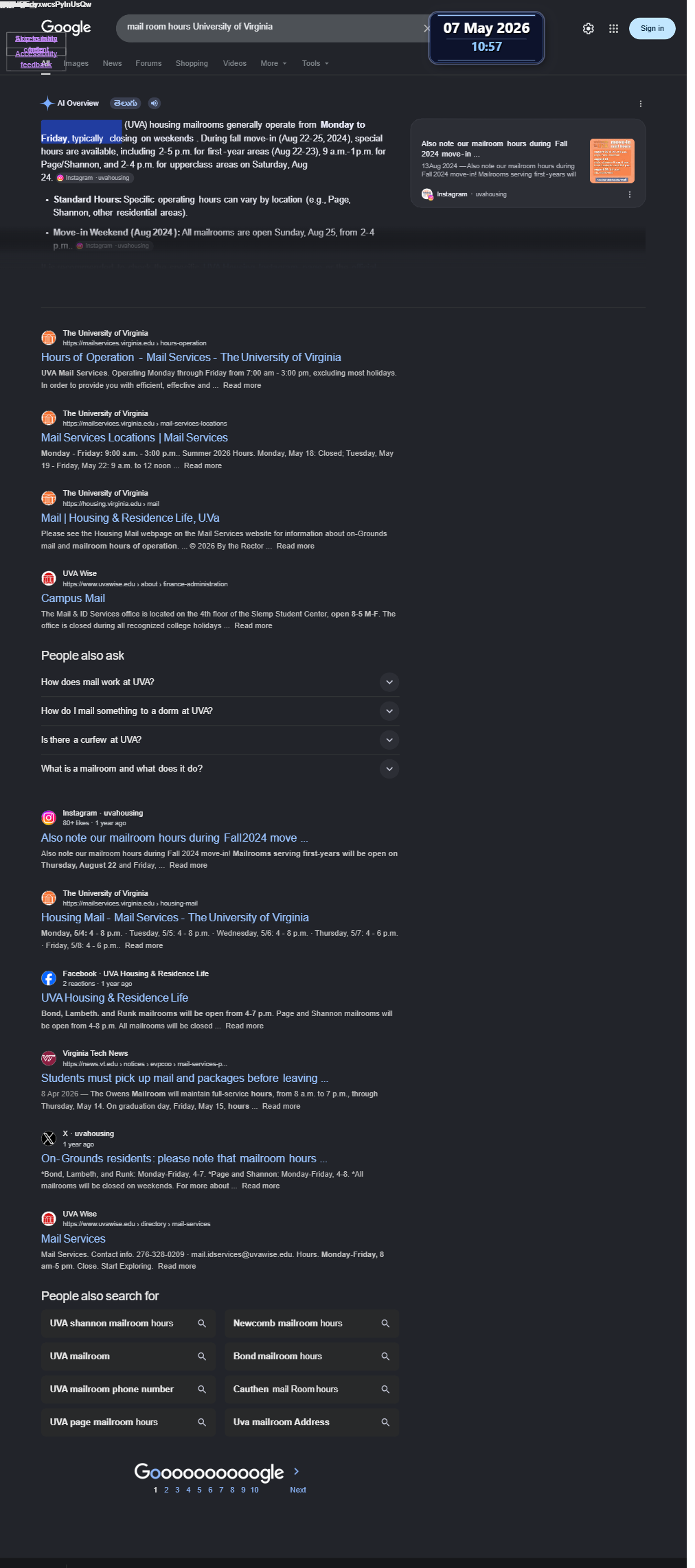695x1568 pixels.
Task: Click the AI Overview listen speaker icon
Action: pyautogui.click(x=155, y=103)
